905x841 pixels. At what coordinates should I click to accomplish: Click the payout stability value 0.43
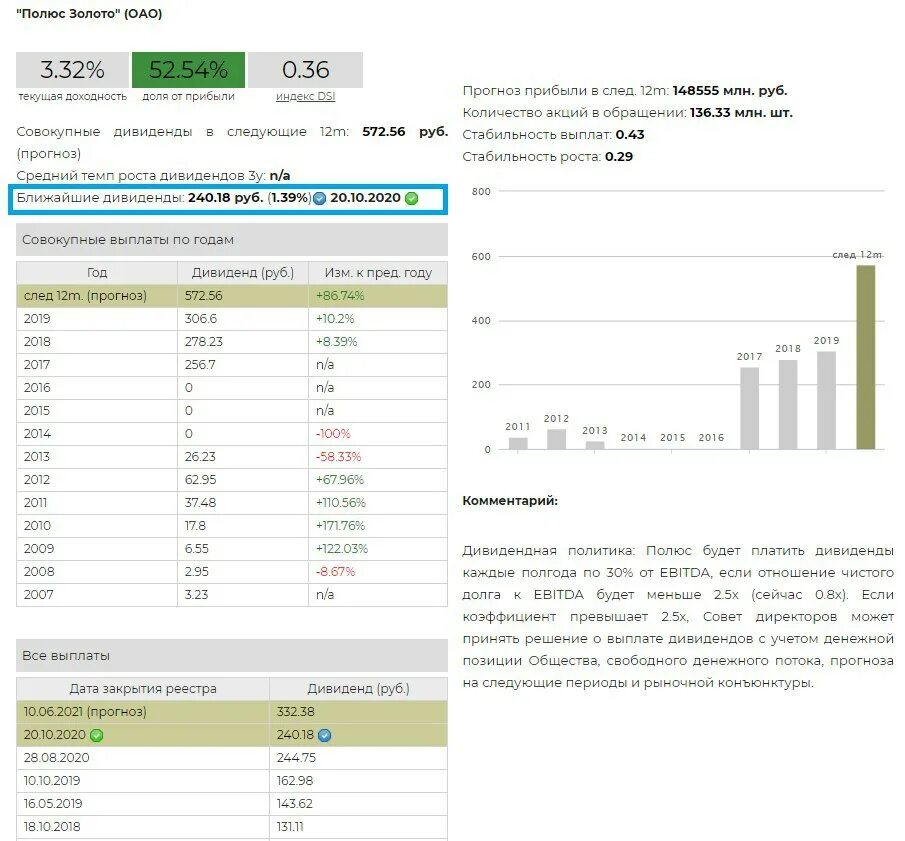pos(630,134)
